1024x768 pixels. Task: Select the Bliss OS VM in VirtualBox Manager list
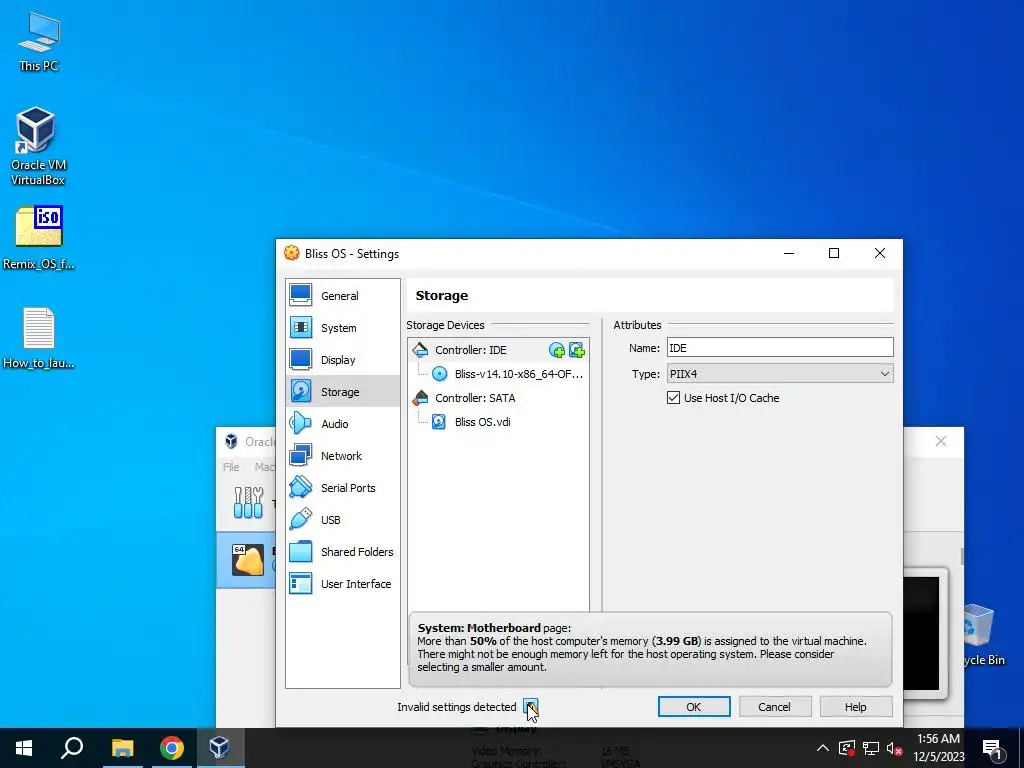247,560
